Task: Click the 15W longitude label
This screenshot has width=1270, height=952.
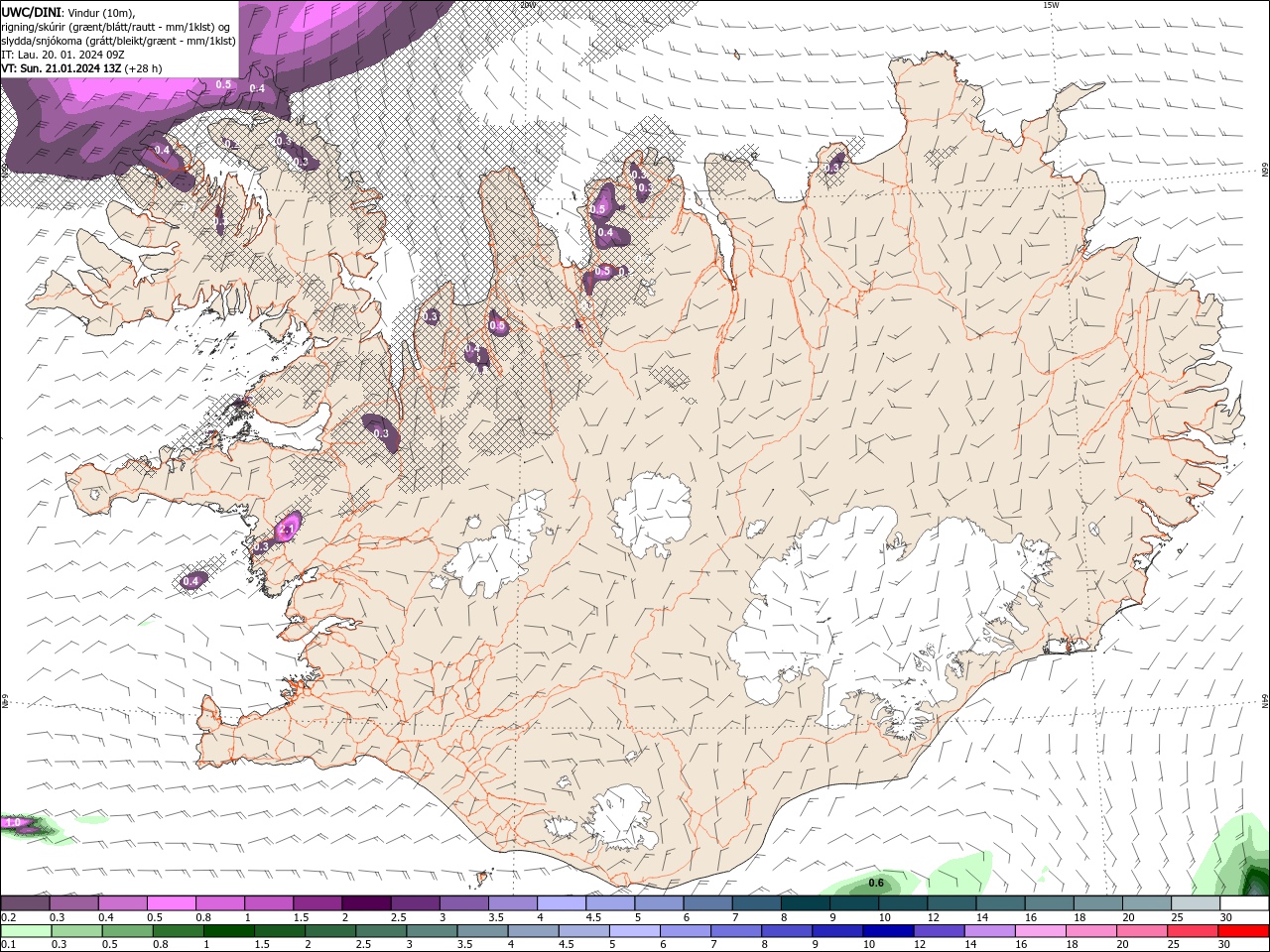Action: 1052,5
